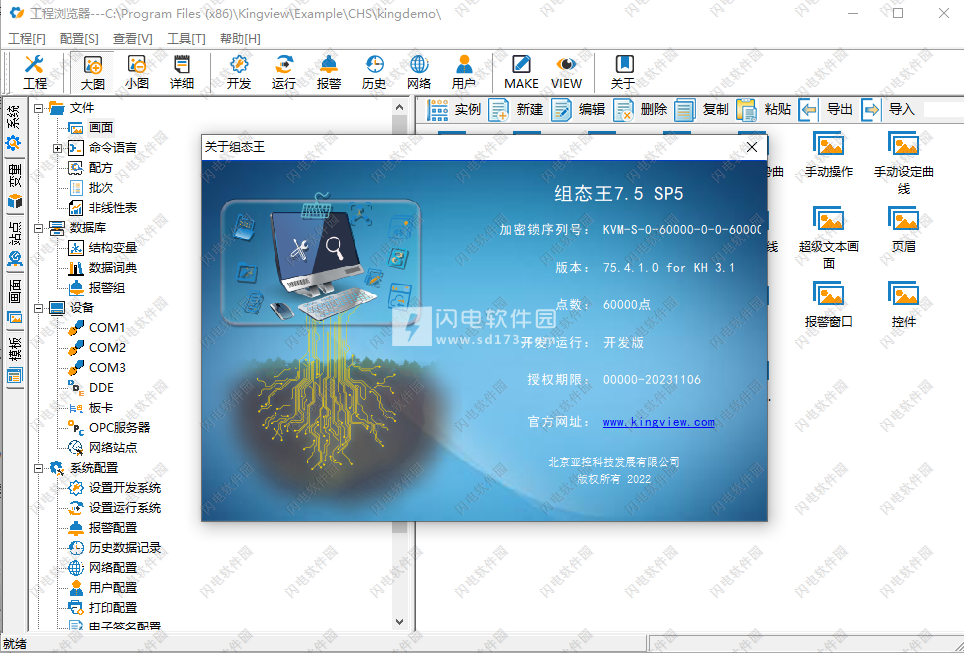Image resolution: width=964 pixels, height=653 pixels.
Task: Click 导入 import tool
Action: [888, 109]
